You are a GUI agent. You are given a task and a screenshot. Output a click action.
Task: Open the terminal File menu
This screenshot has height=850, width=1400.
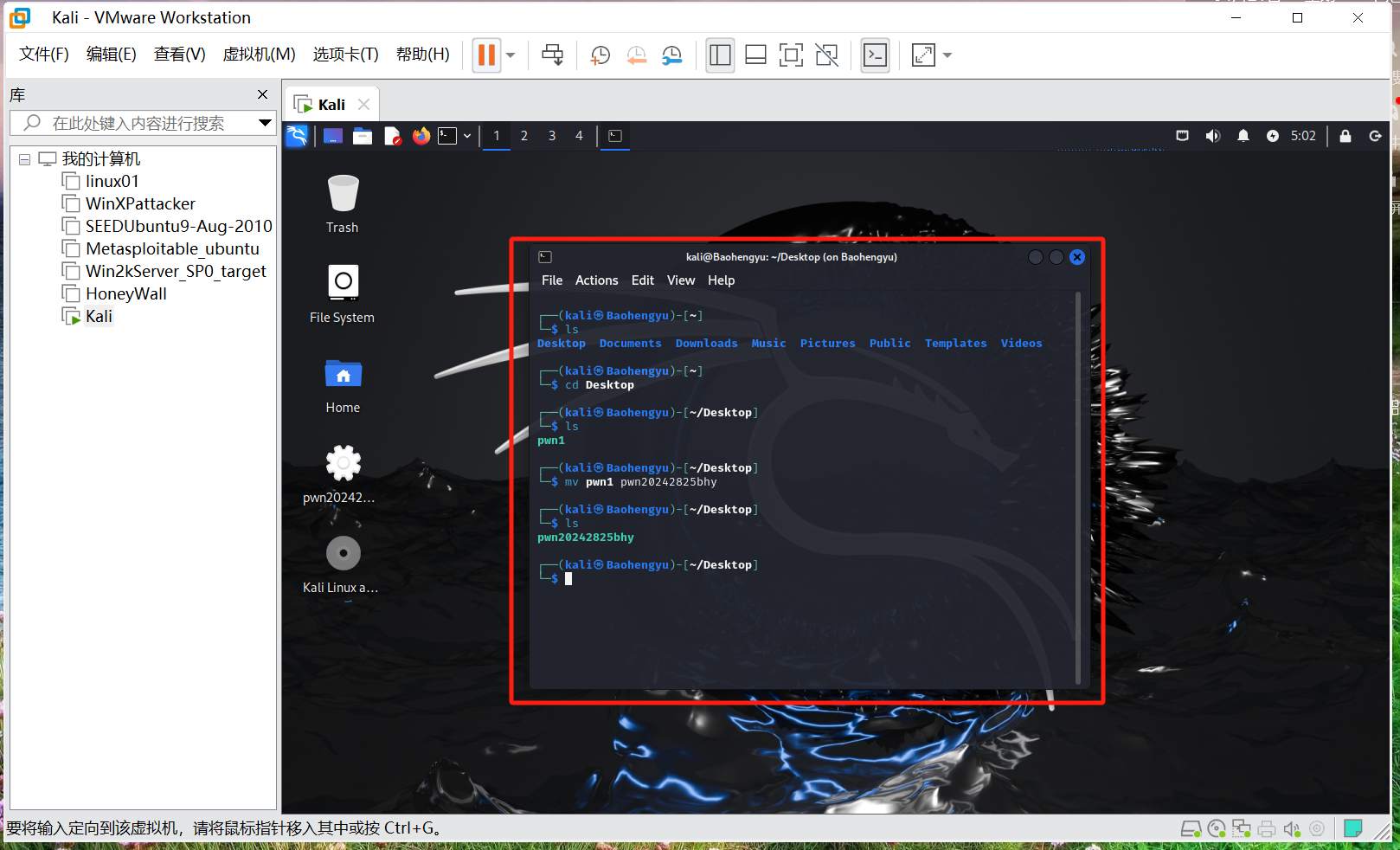pyautogui.click(x=552, y=280)
